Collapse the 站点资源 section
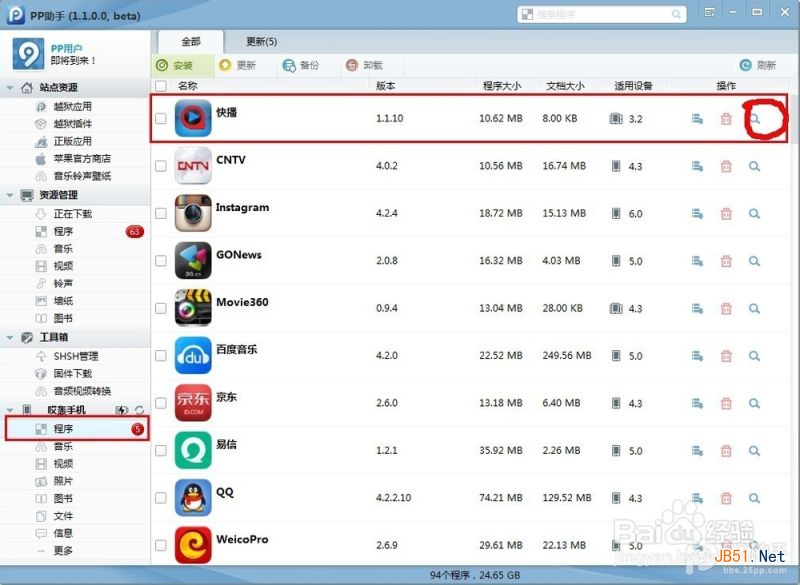This screenshot has height=585, width=800. (x=10, y=88)
